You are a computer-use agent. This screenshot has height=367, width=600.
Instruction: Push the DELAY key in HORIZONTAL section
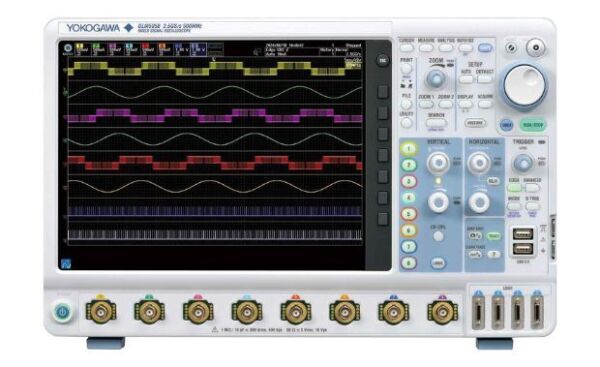[x=493, y=181]
